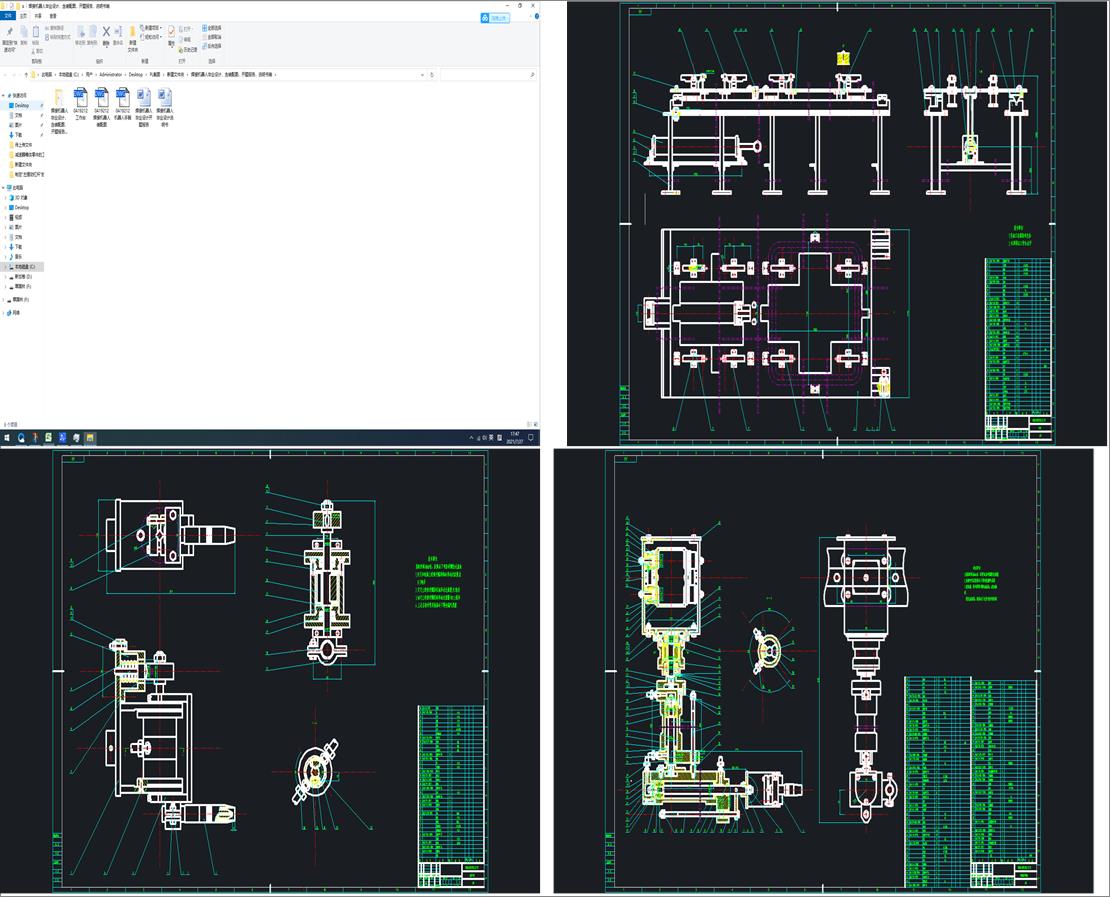
Task: Click the Windows Start button
Action: pos(7,438)
